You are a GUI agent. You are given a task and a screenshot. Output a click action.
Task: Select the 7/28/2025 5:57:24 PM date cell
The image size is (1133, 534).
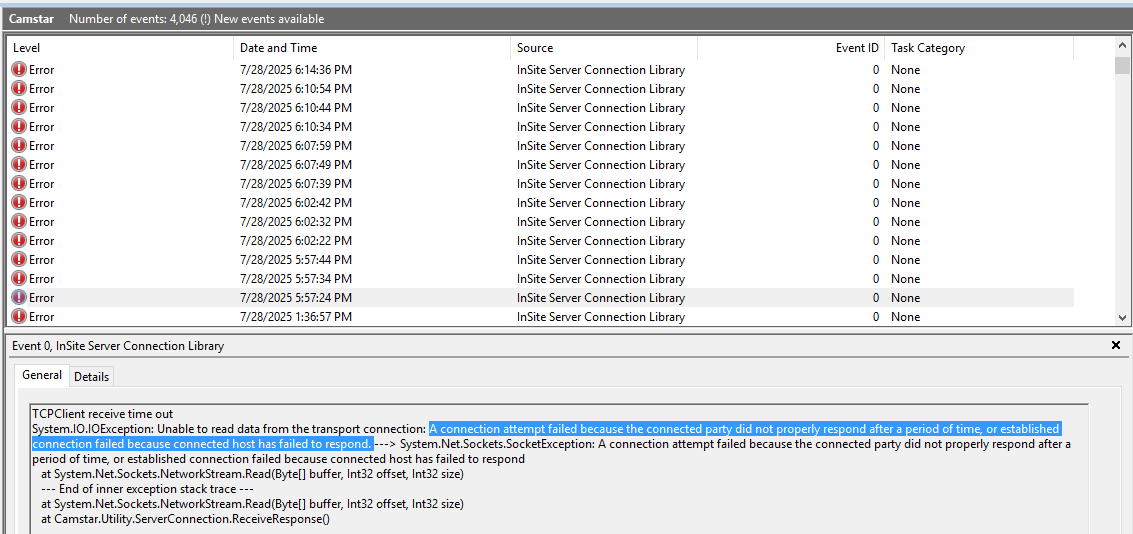click(x=296, y=297)
